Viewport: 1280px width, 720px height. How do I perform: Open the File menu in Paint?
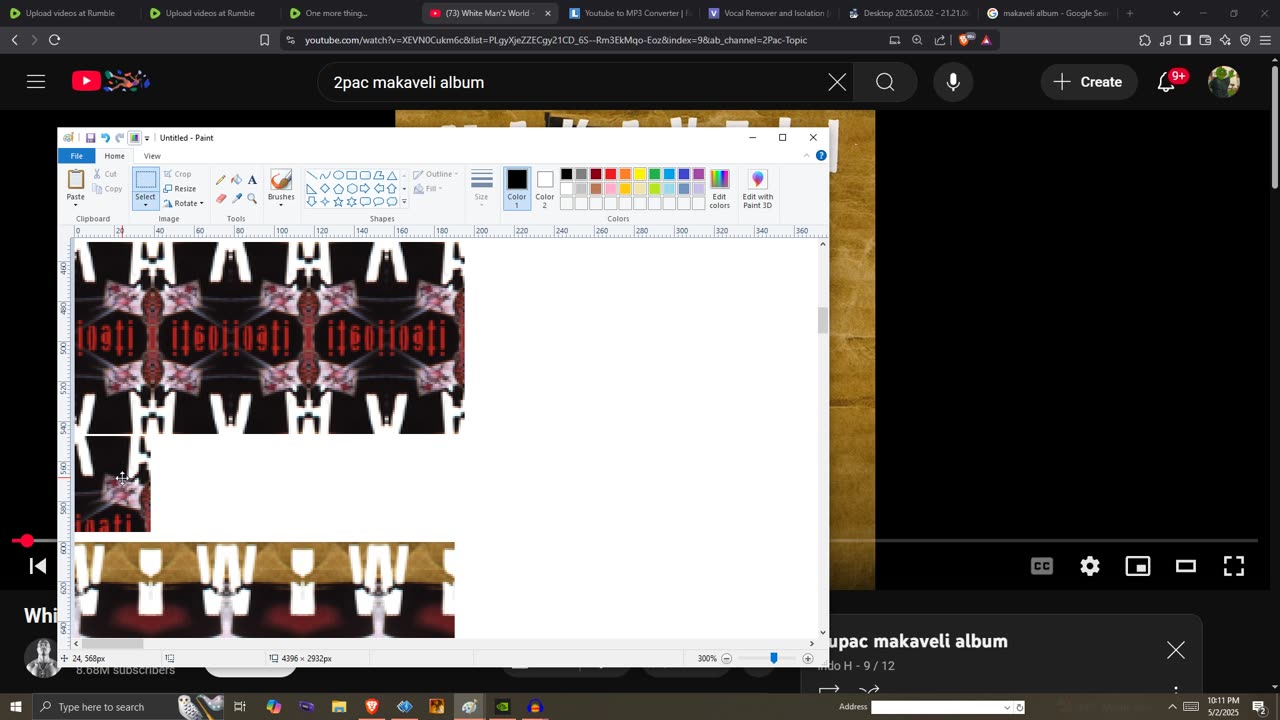click(x=76, y=156)
